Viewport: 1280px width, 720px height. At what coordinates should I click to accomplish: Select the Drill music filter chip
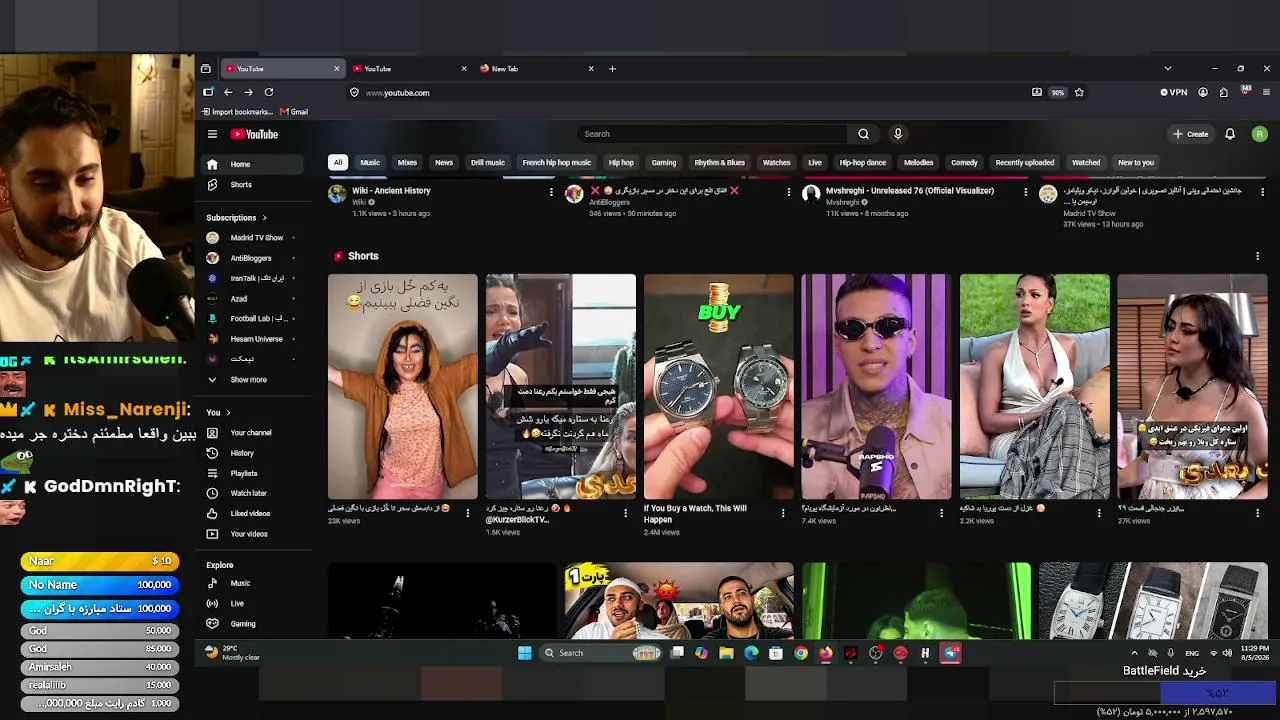(488, 163)
